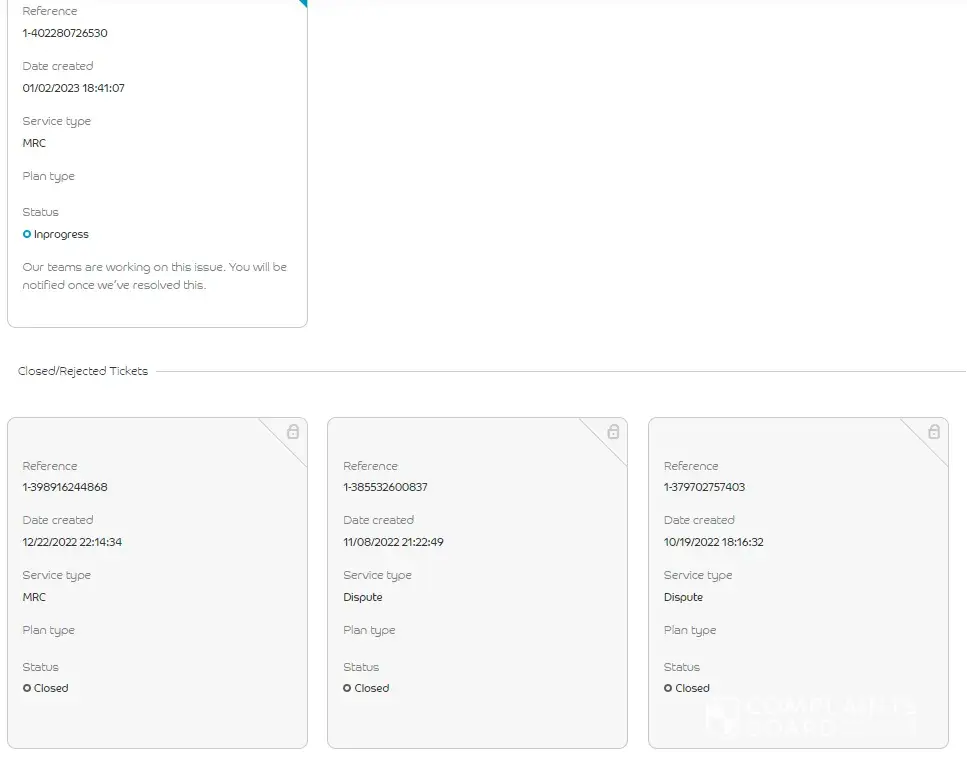Click MRC service type on in-progress ticket
This screenshot has width=967, height=760.
(34, 143)
